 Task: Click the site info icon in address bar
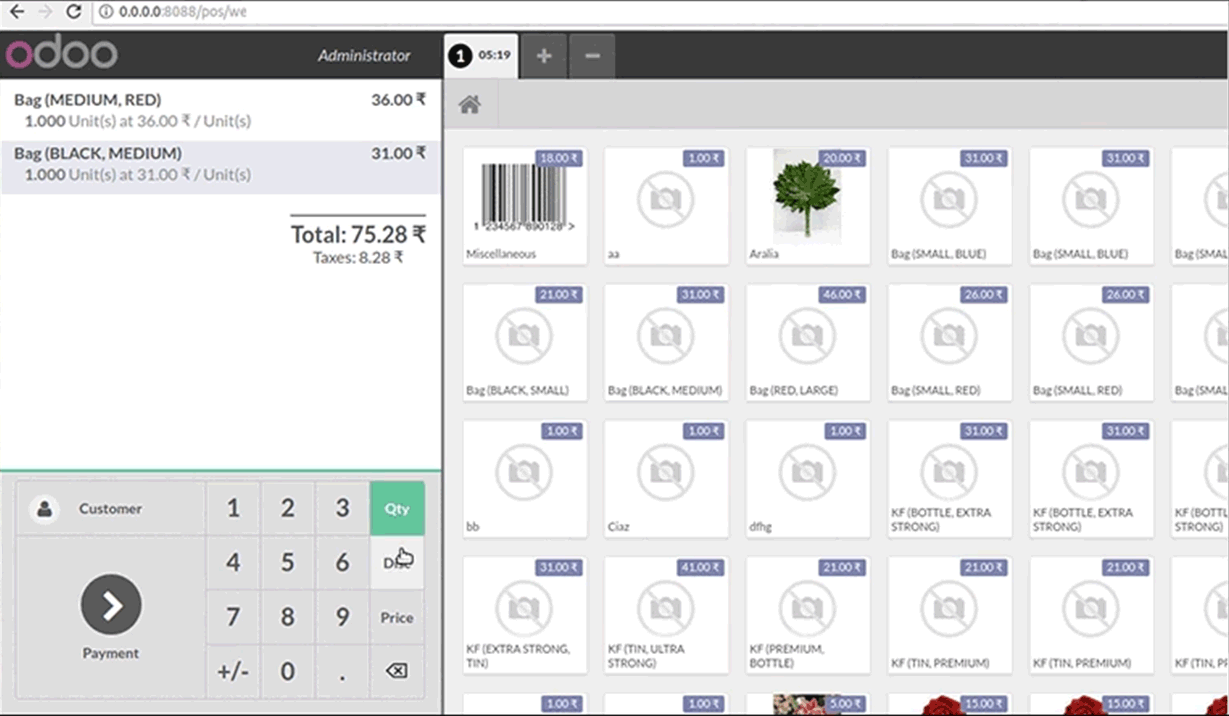tap(106, 12)
